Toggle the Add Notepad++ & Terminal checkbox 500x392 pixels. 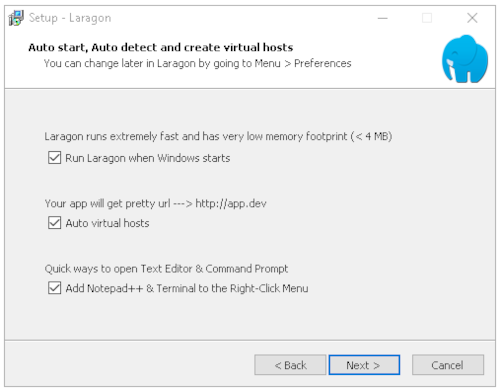tap(54, 288)
